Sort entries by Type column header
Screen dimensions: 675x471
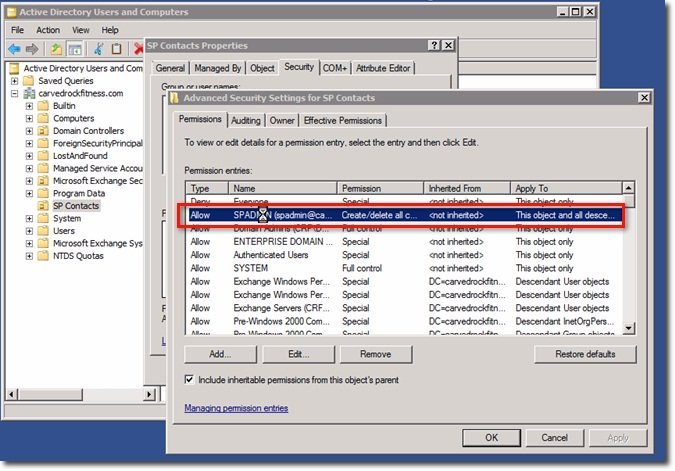click(x=207, y=188)
